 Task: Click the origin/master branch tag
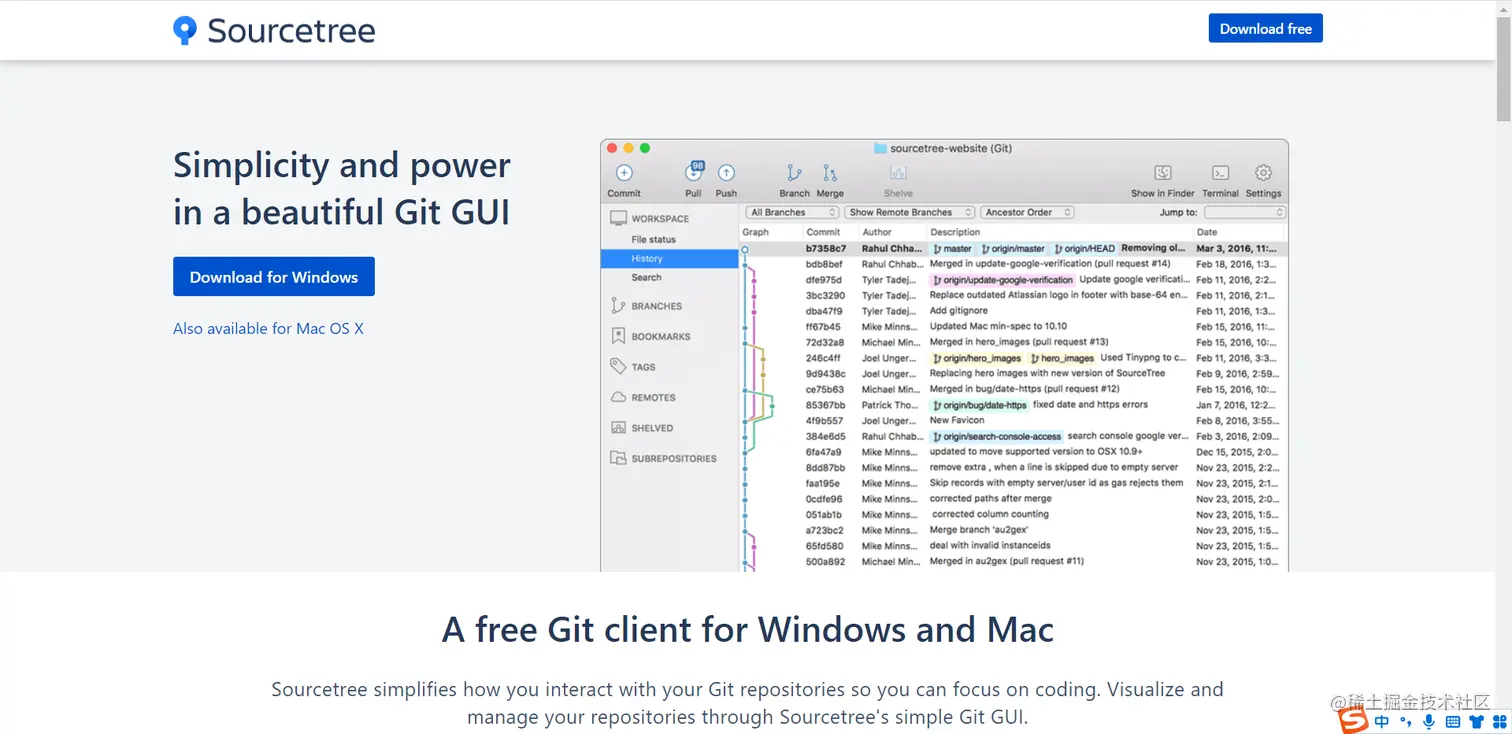coord(1013,248)
